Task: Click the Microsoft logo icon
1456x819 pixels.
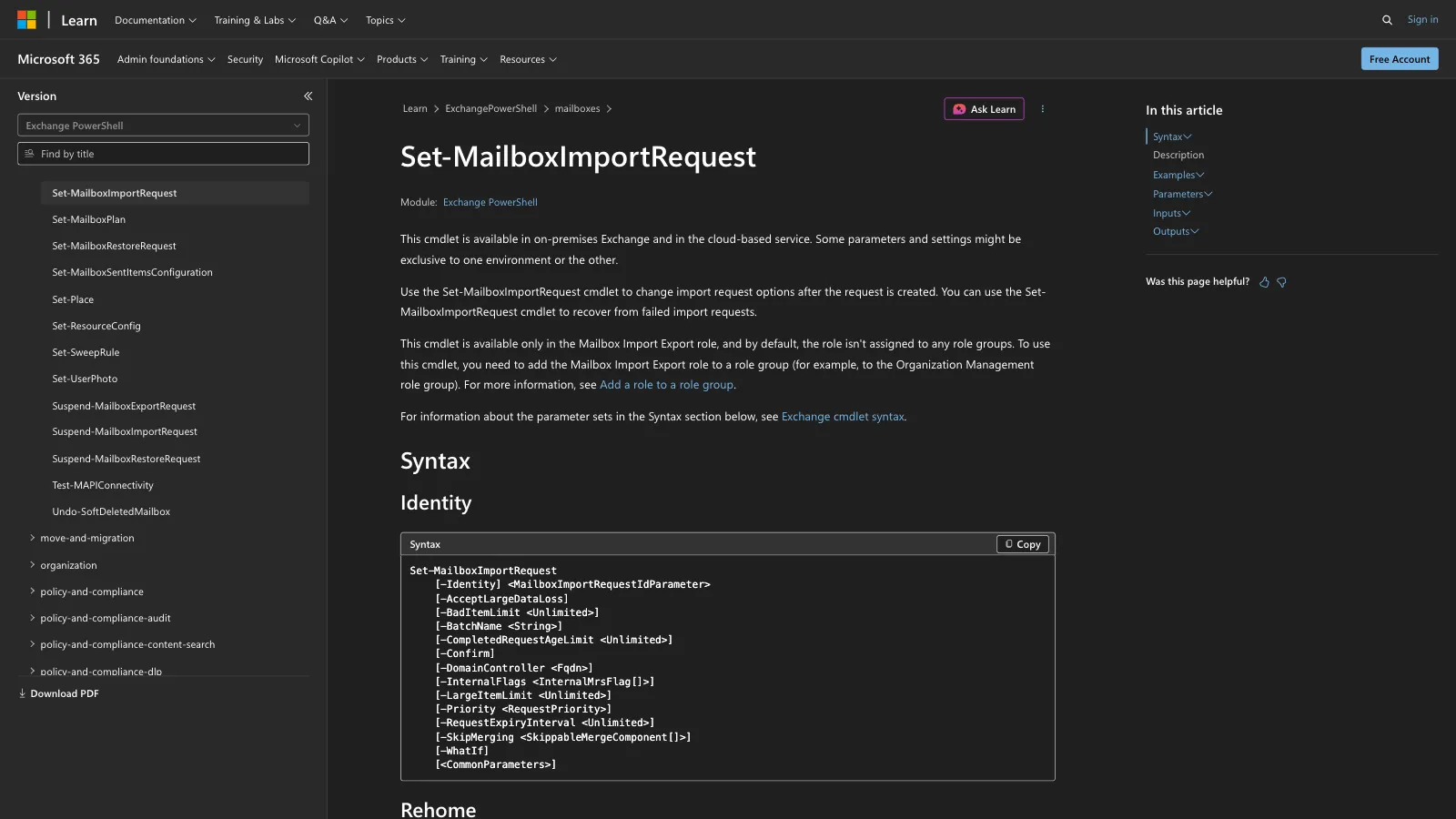Action: 27,20
